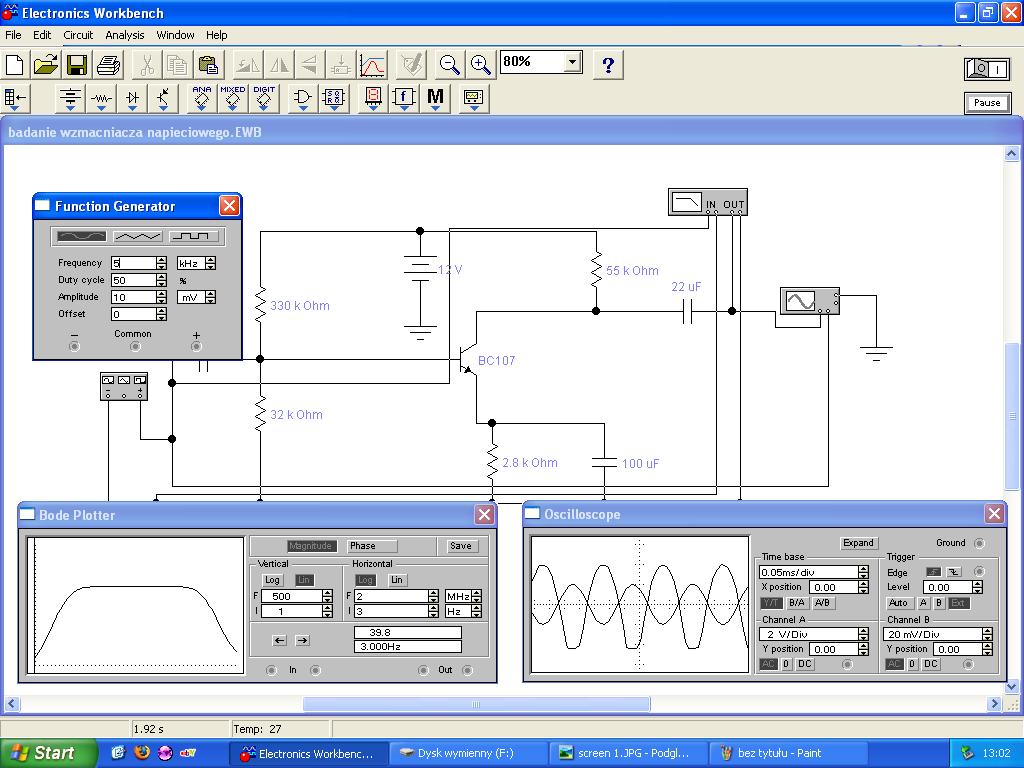Click the Cut scissors icon
This screenshot has height=768, width=1024.
click(147, 65)
